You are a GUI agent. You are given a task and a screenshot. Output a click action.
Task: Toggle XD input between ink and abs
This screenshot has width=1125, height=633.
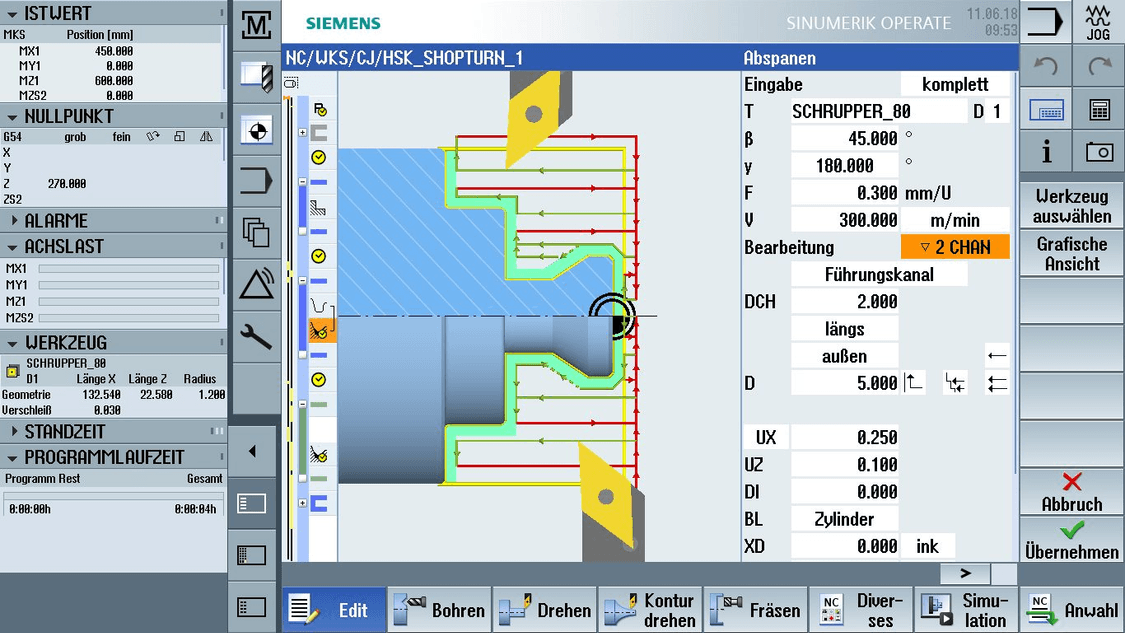pyautogui.click(x=928, y=546)
